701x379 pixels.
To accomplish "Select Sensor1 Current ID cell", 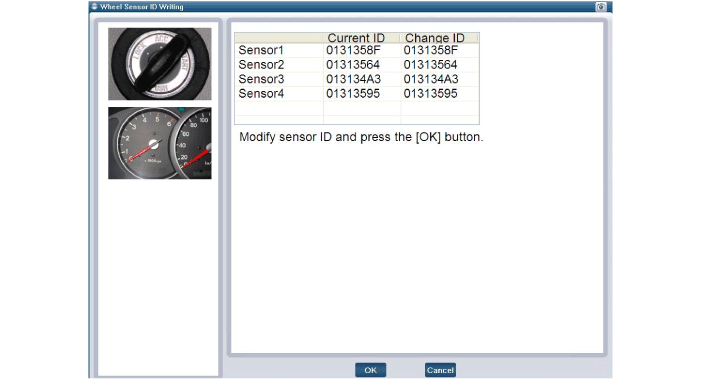I will tap(362, 50).
